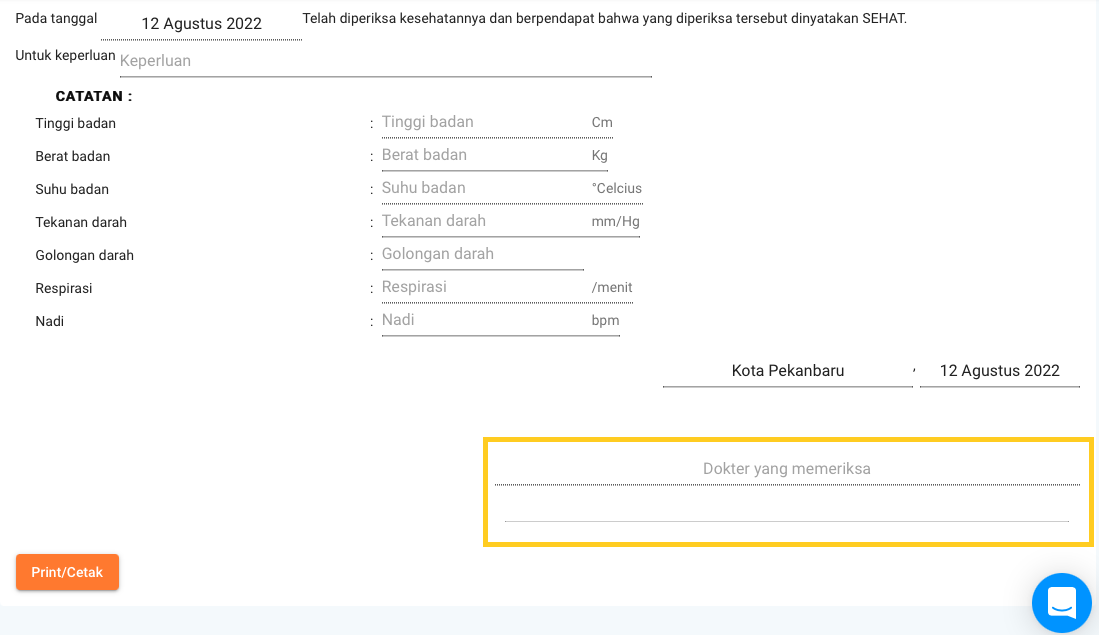Viewport: 1099px width, 635px height.
Task: Focus the Keperluan input field
Action: 385,61
